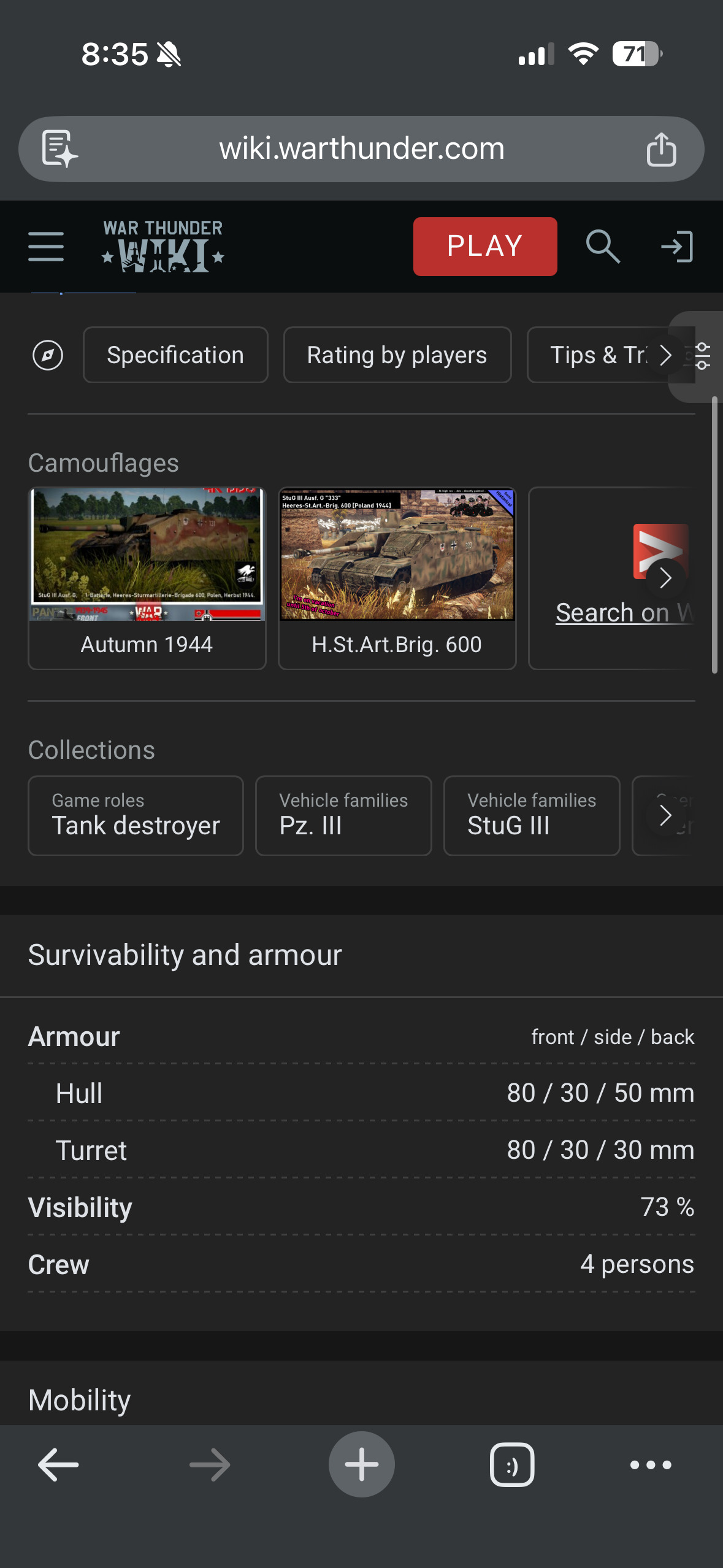Open the hamburger navigation menu
This screenshot has height=1568, width=723.
point(46,247)
